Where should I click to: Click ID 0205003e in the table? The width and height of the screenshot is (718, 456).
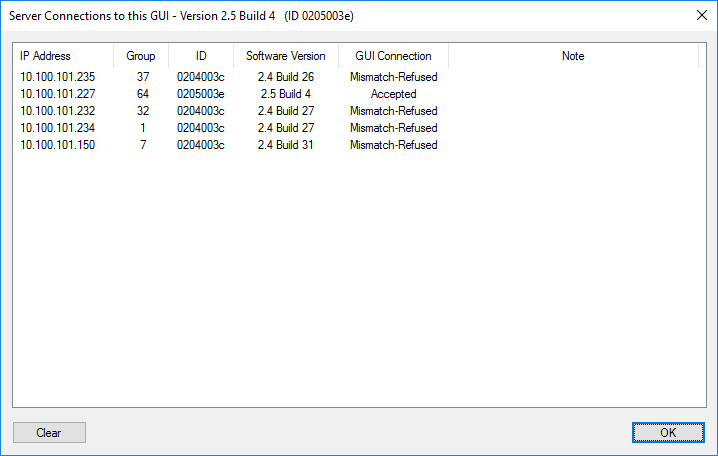(201, 94)
